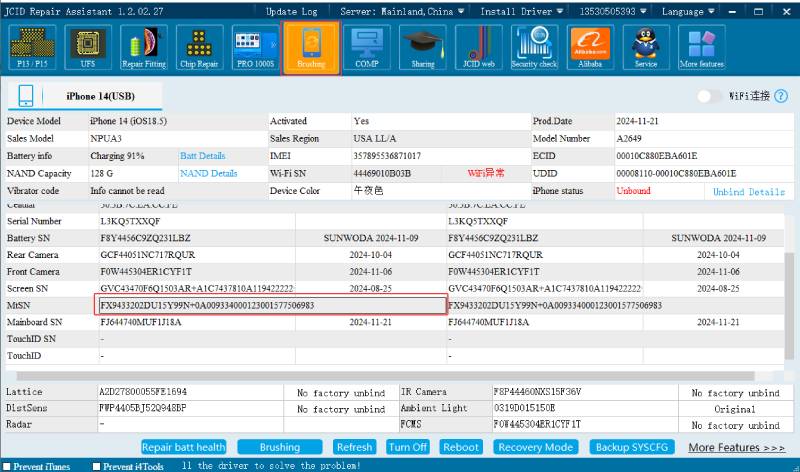Viewport: 800px width, 472px height.
Task: Open NAND Details link
Action: (x=209, y=173)
